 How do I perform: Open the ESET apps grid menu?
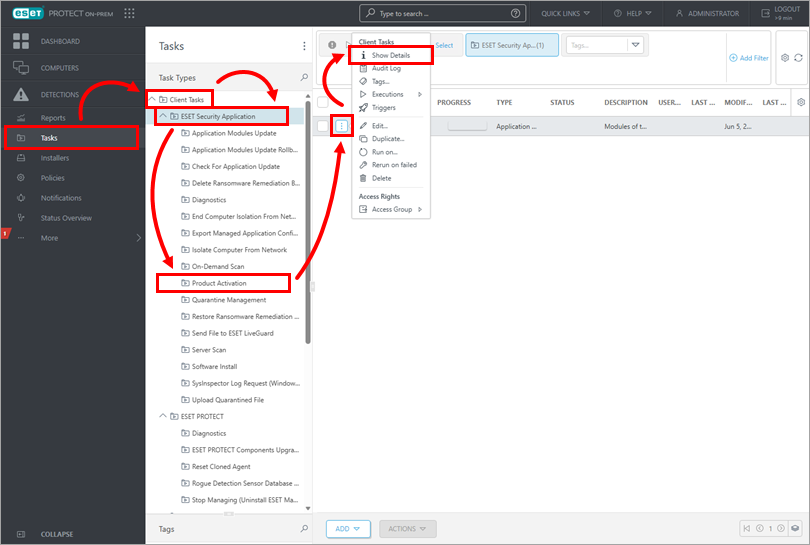click(129, 13)
